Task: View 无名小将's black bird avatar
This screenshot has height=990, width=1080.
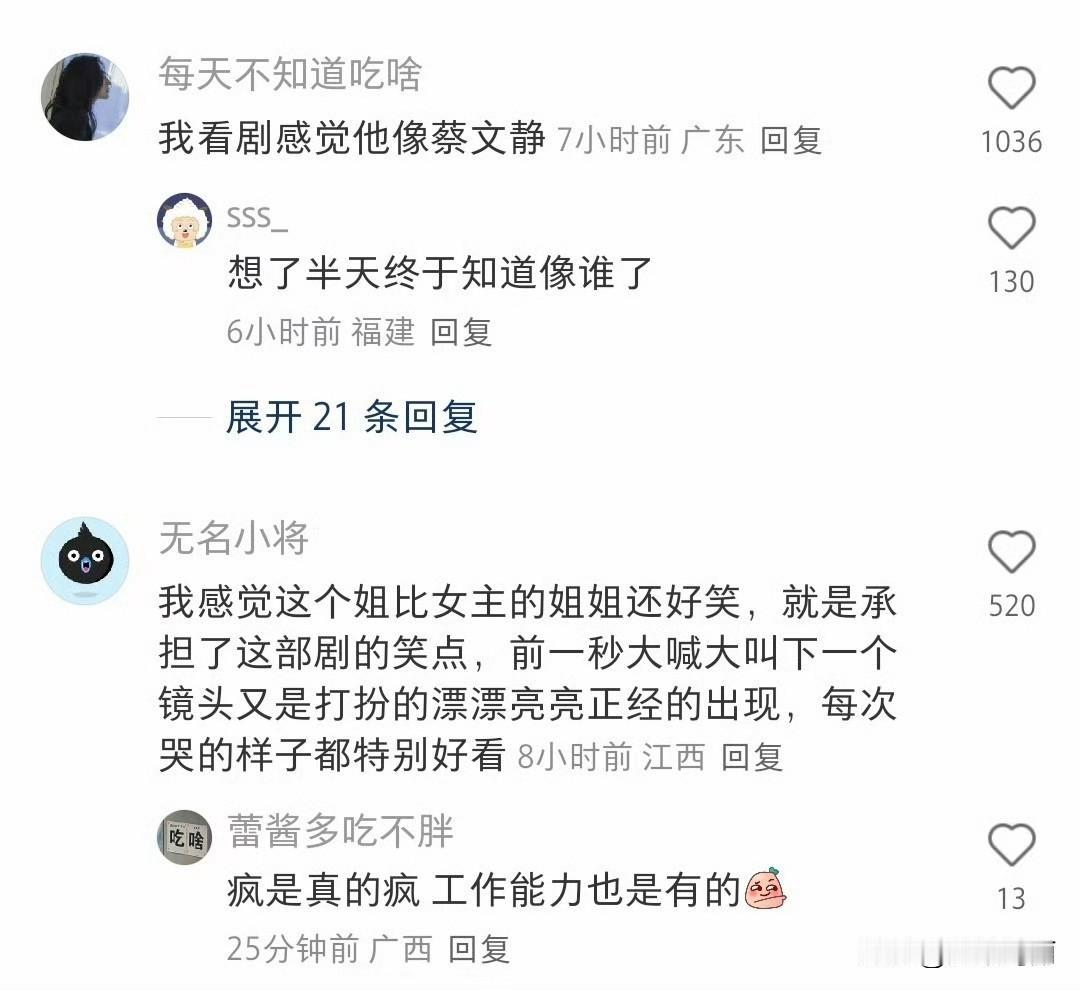Action: pyautogui.click(x=85, y=561)
